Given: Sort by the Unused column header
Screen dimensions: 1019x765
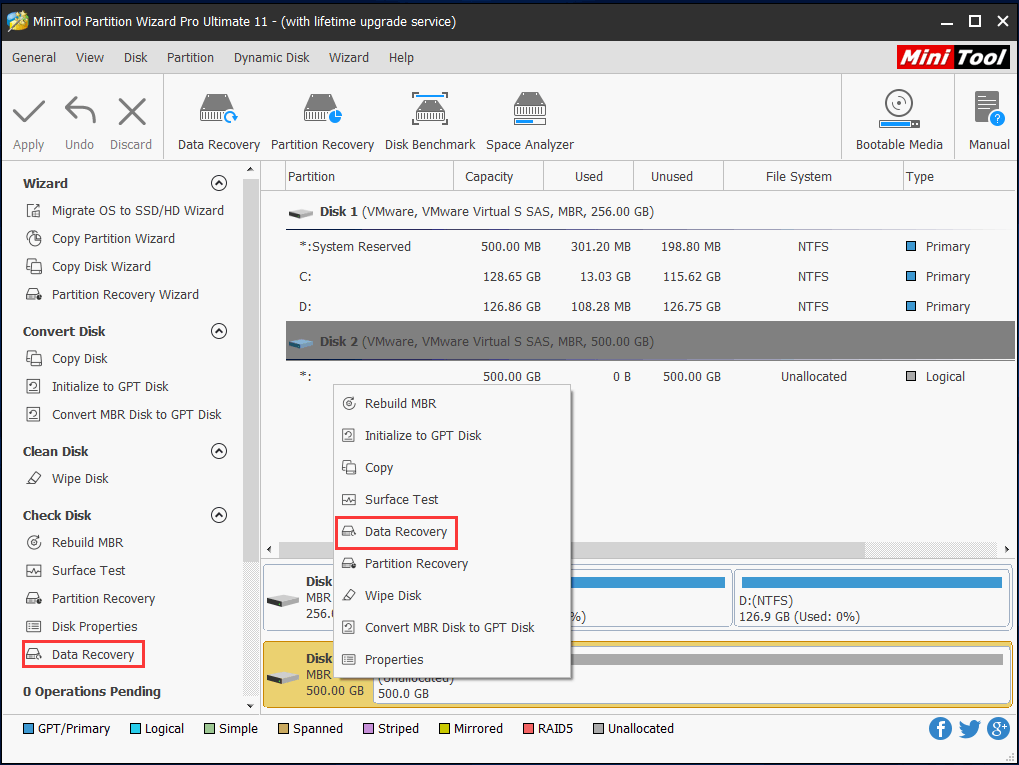Looking at the screenshot, I should click(678, 177).
